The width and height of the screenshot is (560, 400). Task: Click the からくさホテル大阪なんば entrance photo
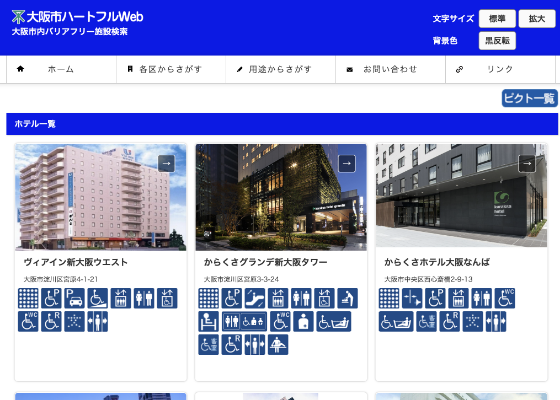pyautogui.click(x=461, y=195)
